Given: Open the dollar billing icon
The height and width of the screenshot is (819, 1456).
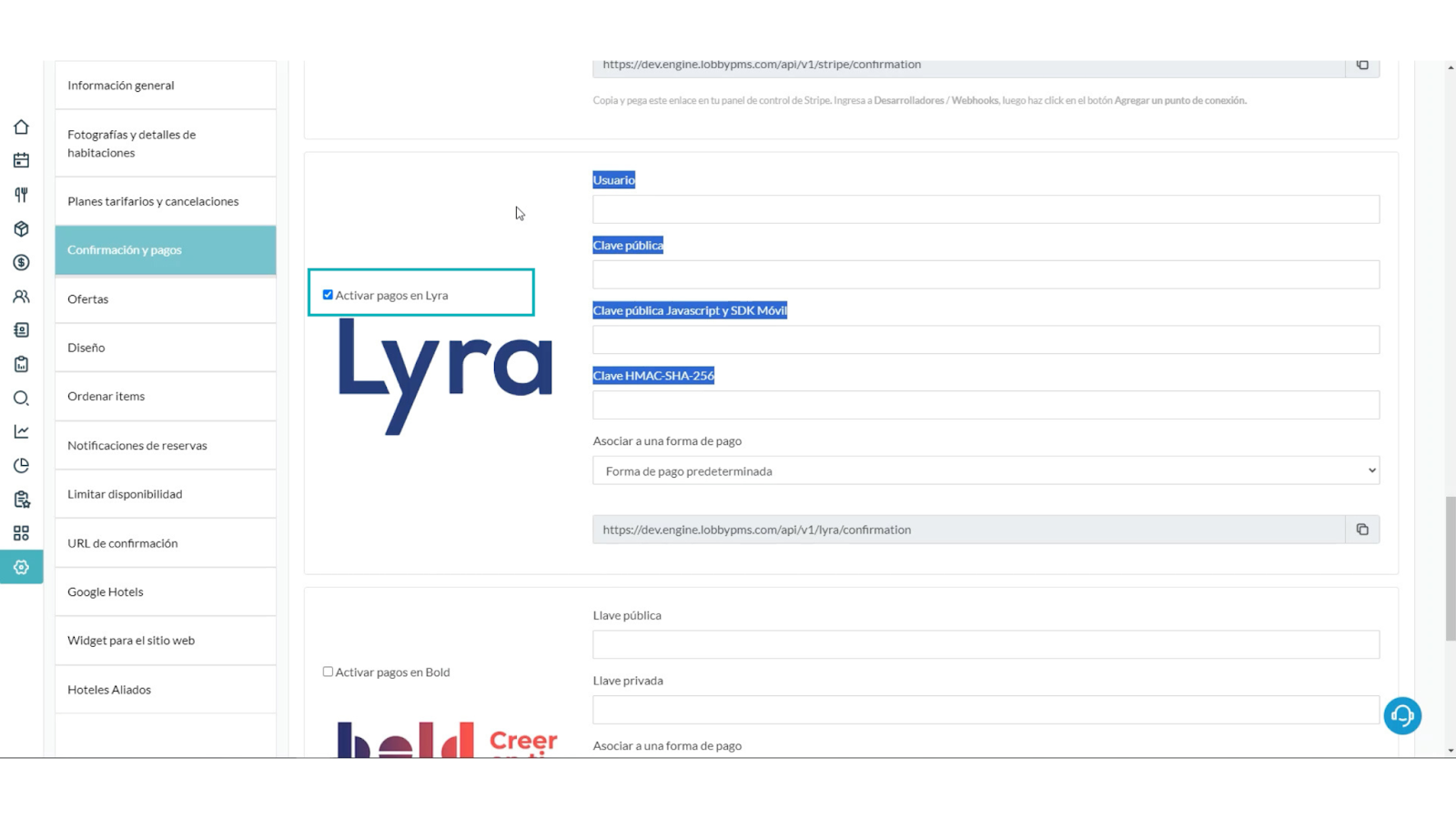Looking at the screenshot, I should [21, 263].
